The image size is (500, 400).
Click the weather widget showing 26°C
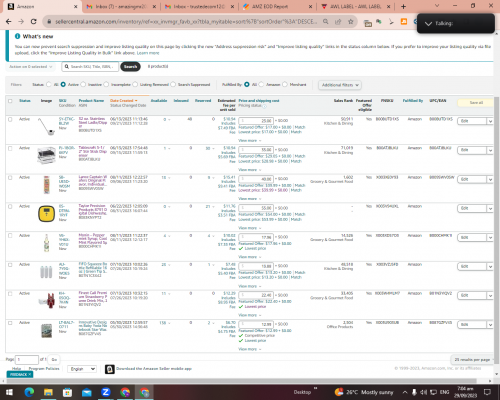364,392
